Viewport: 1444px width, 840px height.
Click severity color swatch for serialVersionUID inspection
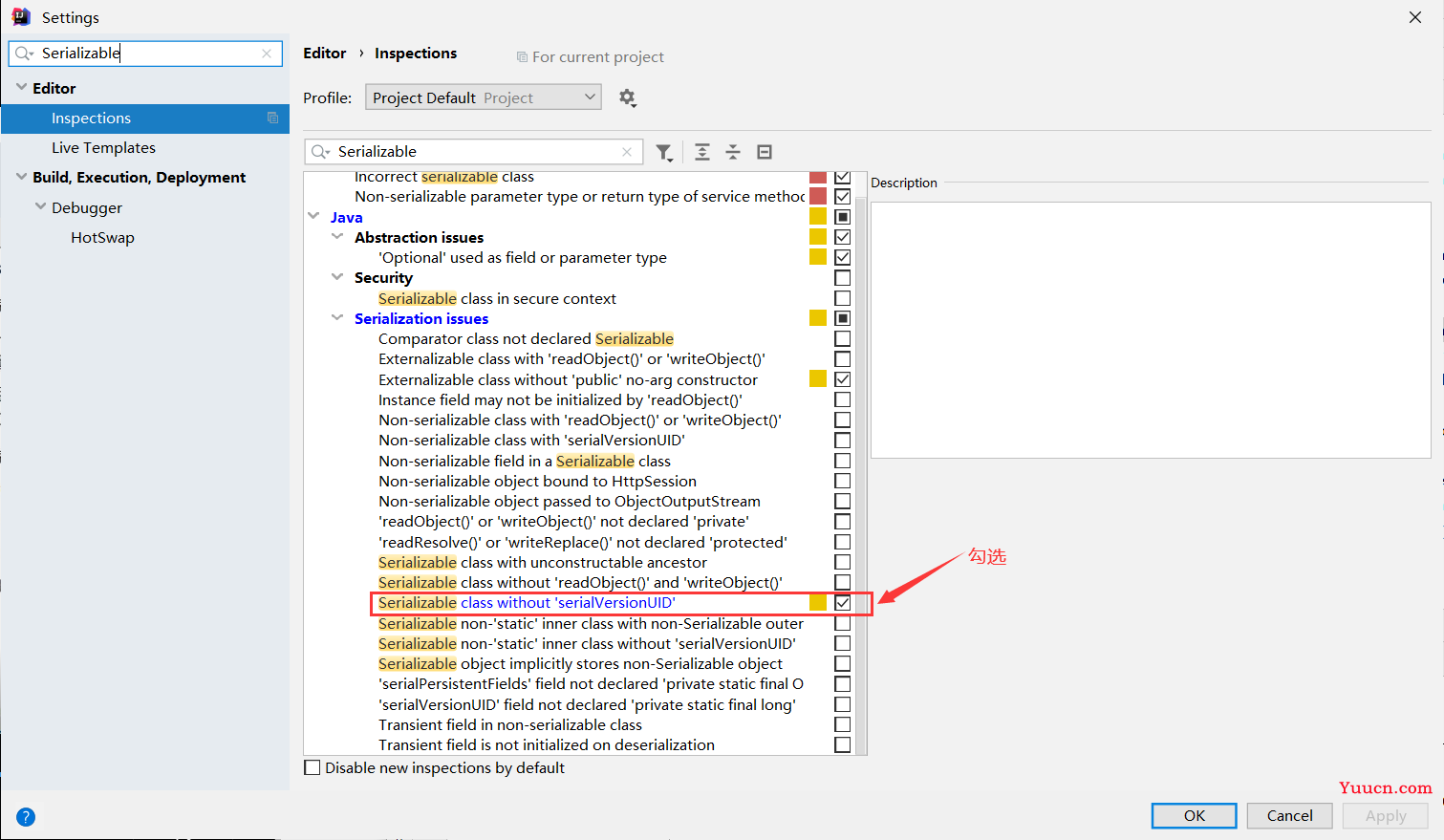tap(818, 603)
